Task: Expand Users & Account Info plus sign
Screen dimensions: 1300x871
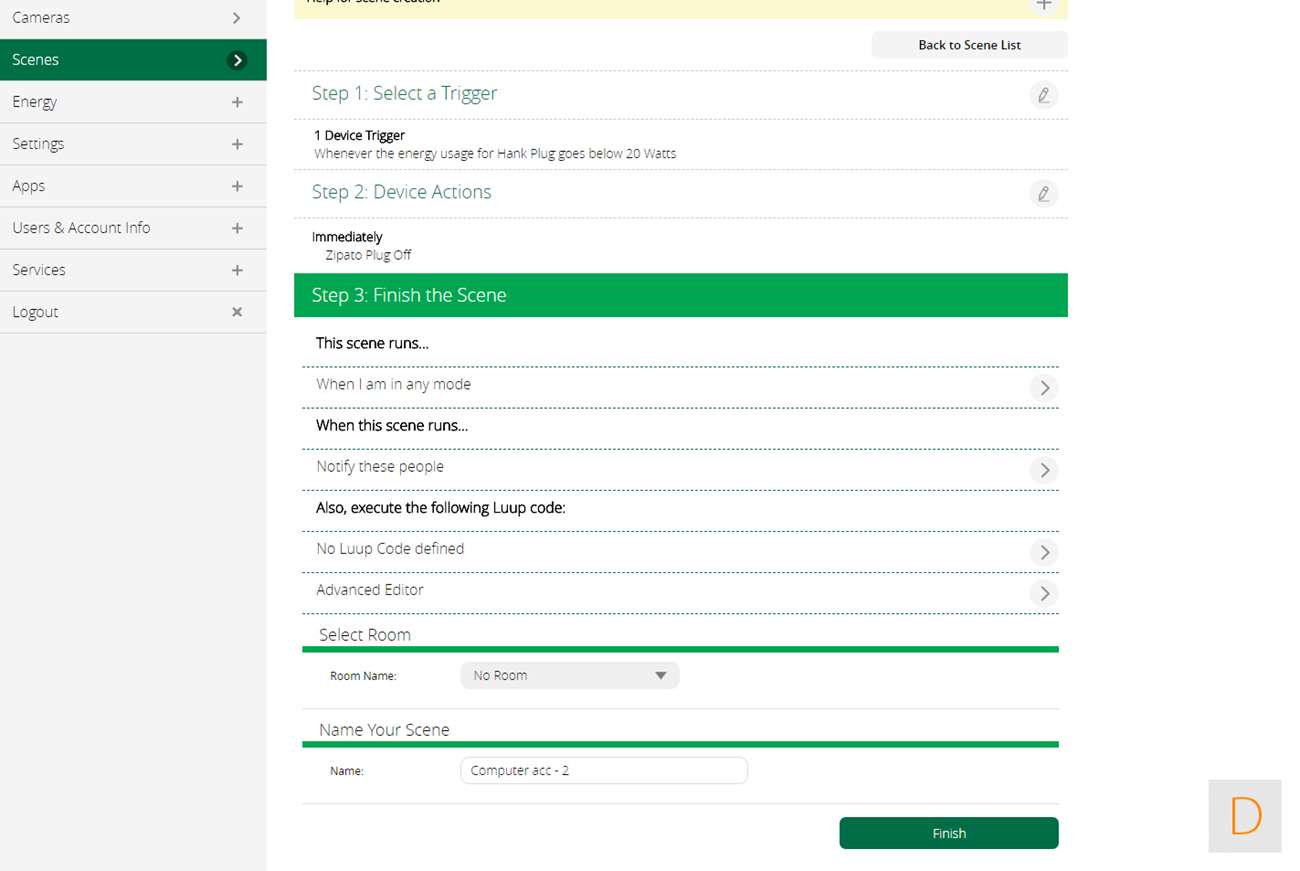Action: 237,228
